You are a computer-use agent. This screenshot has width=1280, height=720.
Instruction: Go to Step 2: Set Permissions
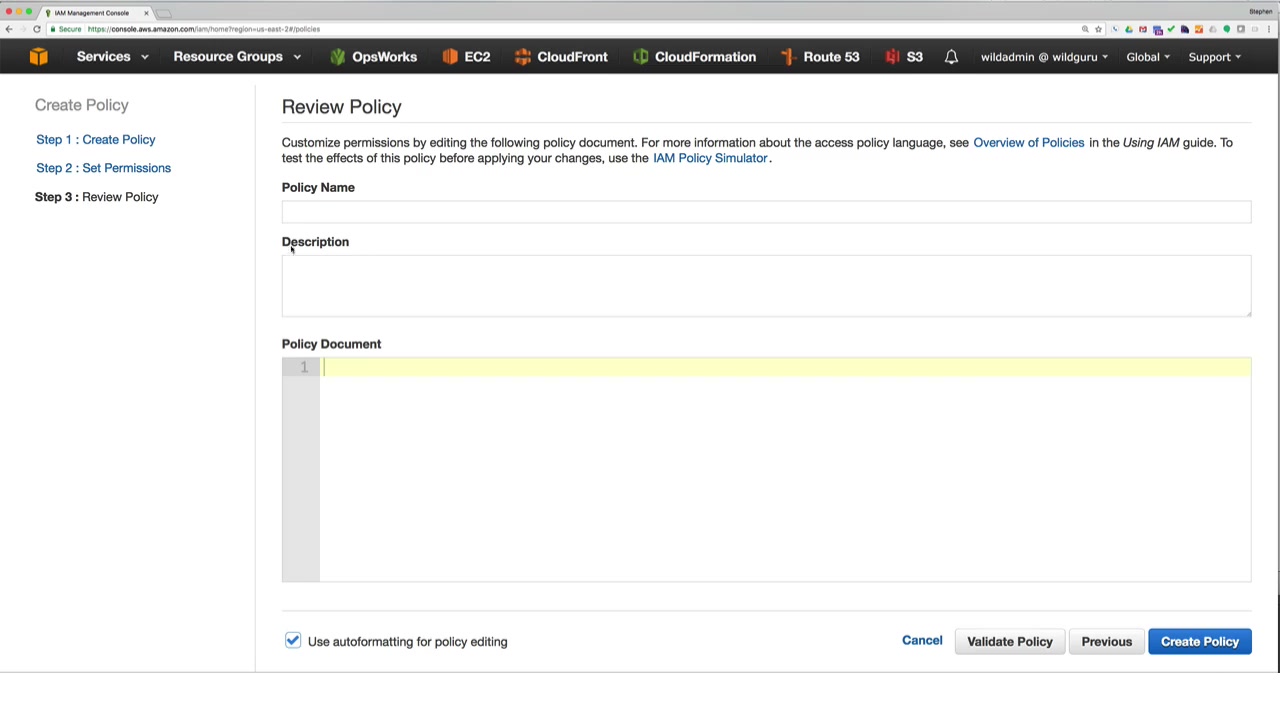(x=103, y=168)
